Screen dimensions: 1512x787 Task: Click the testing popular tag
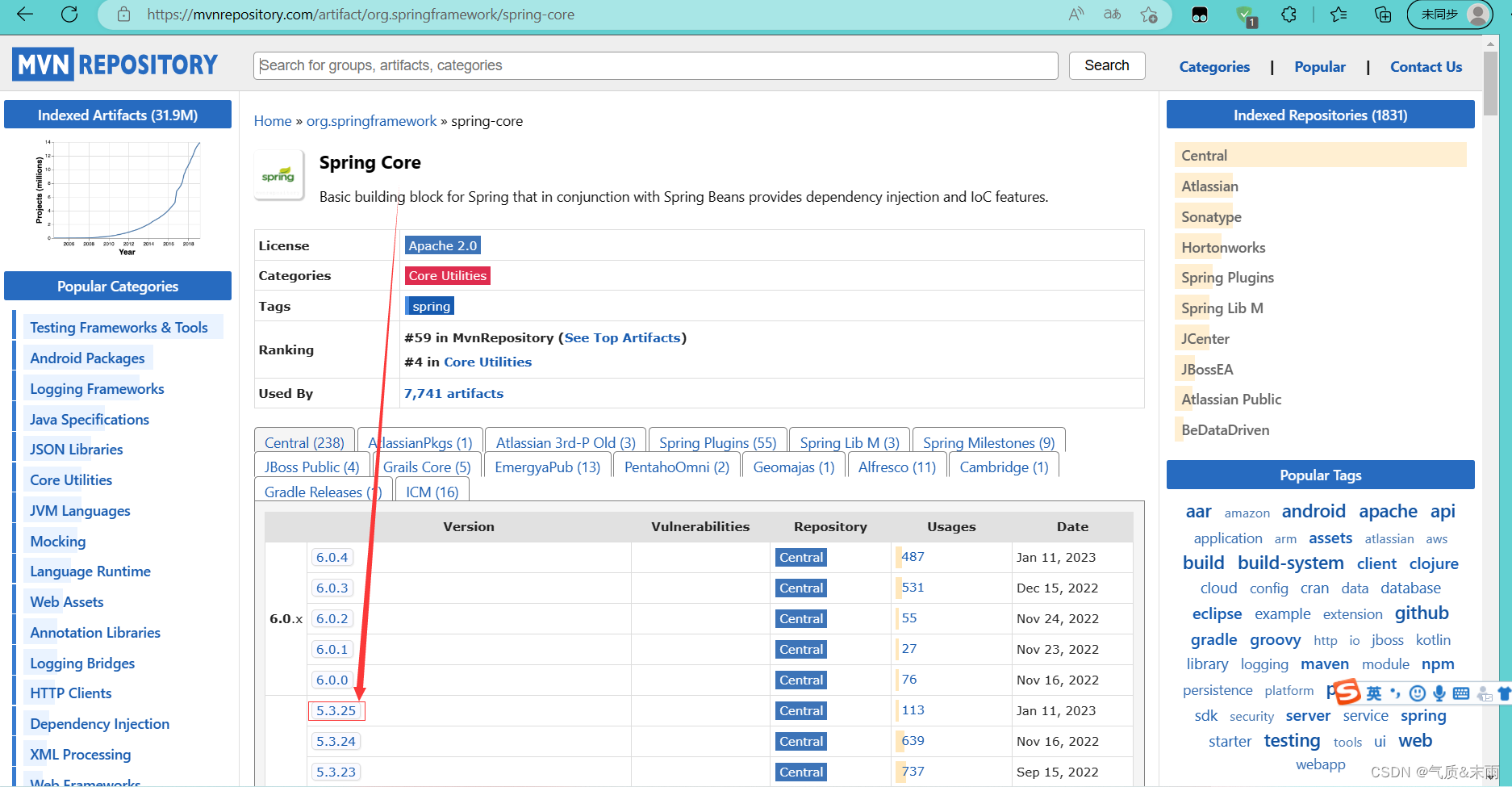click(x=1292, y=741)
